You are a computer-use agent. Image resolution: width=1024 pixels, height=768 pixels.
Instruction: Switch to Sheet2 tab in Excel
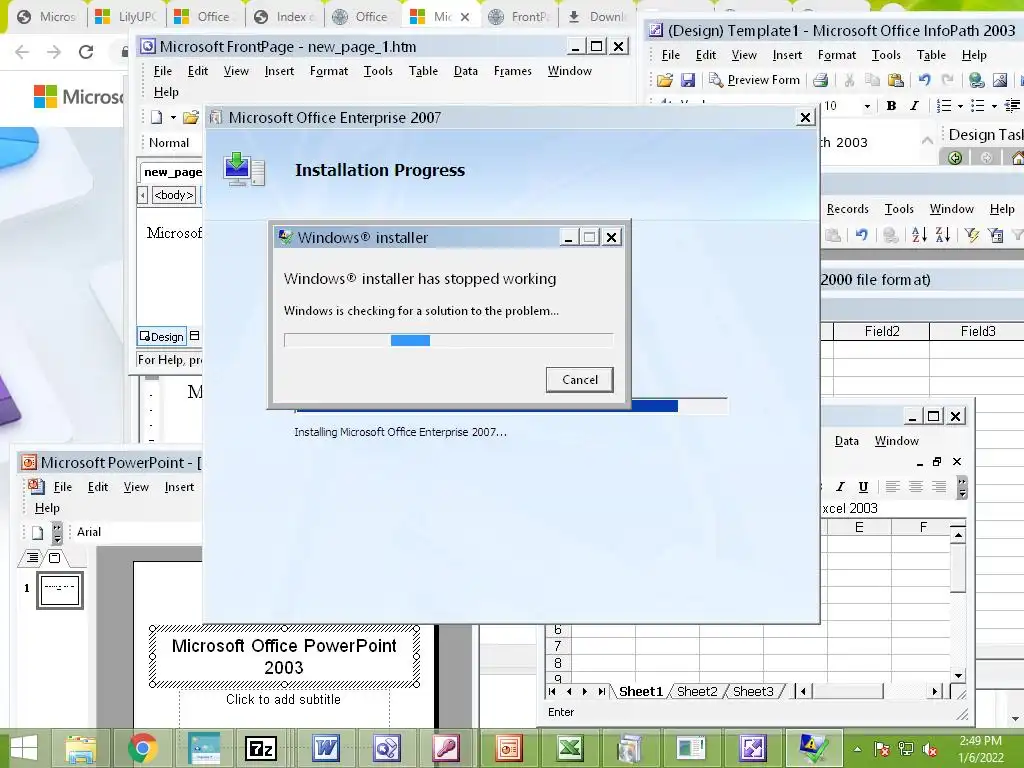[697, 692]
